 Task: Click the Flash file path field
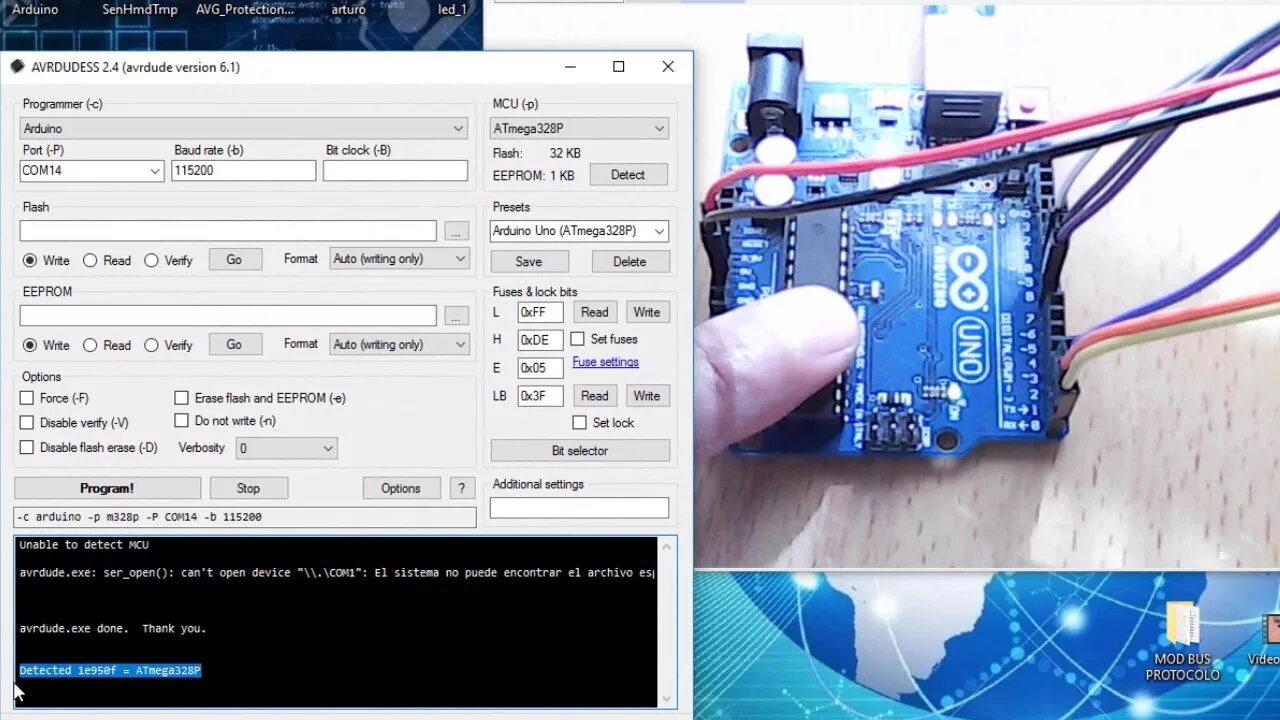pyautogui.click(x=228, y=231)
